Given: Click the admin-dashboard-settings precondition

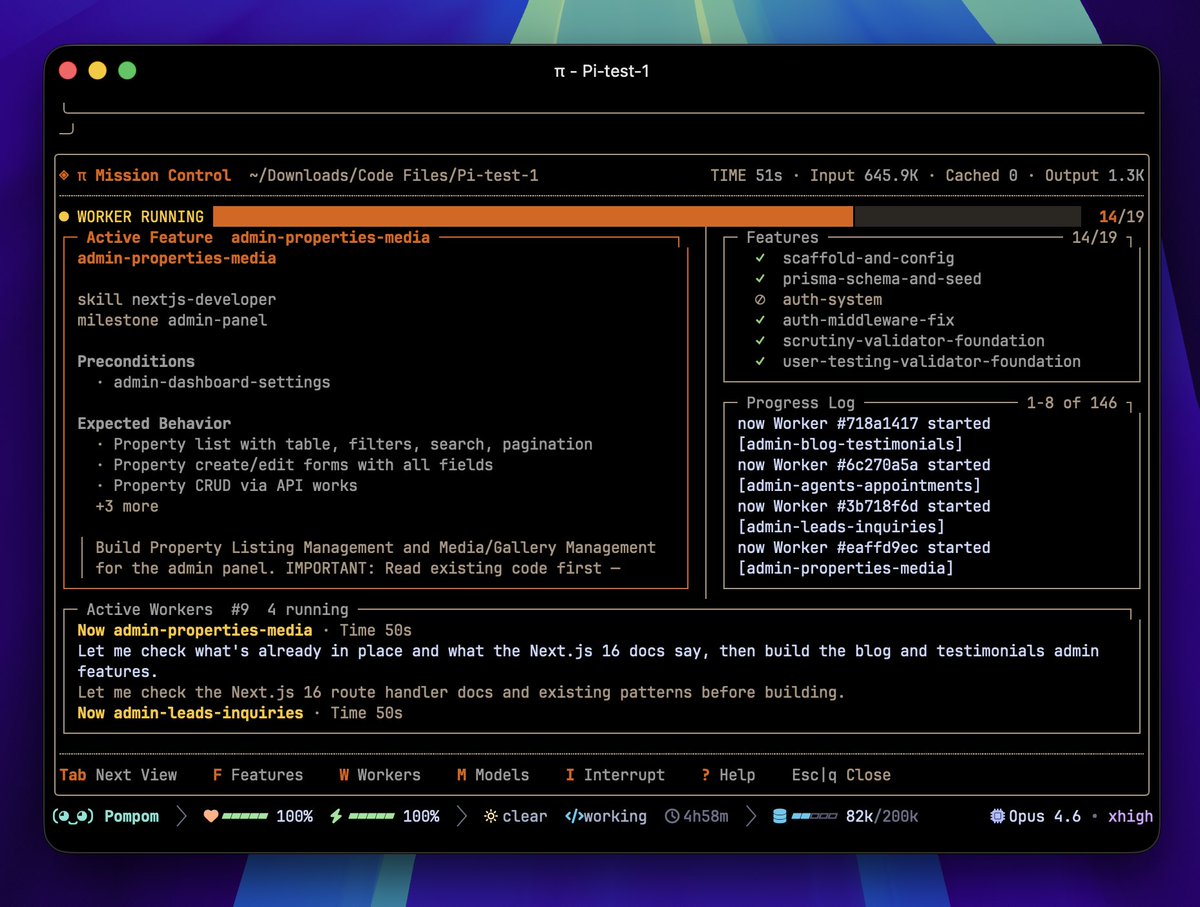Looking at the screenshot, I should pyautogui.click(x=221, y=382).
